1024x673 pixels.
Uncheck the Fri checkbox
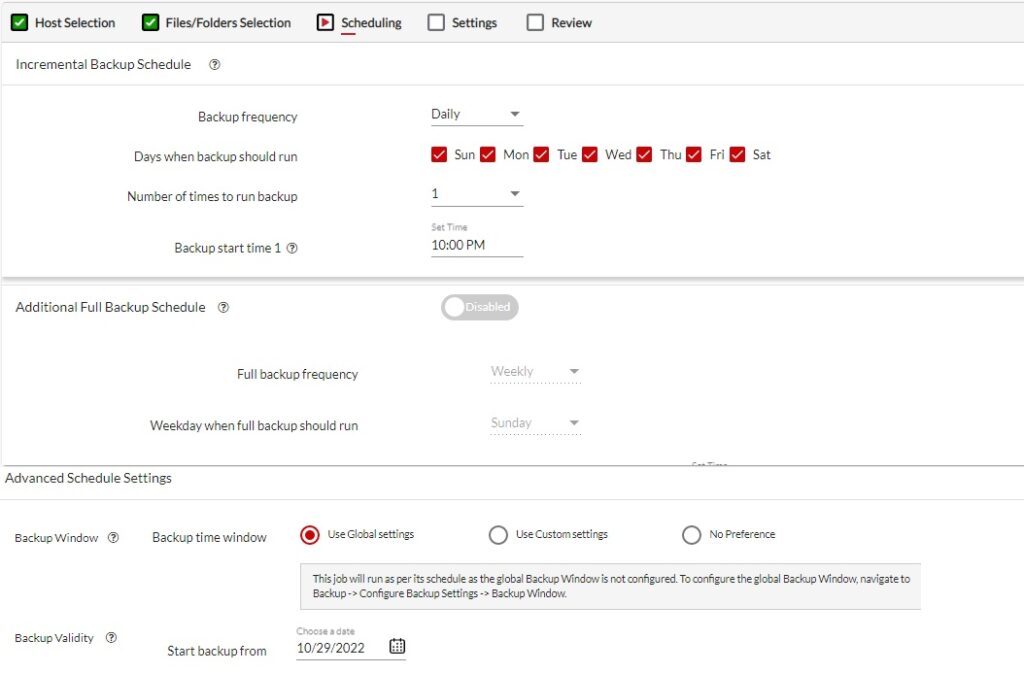tap(694, 155)
